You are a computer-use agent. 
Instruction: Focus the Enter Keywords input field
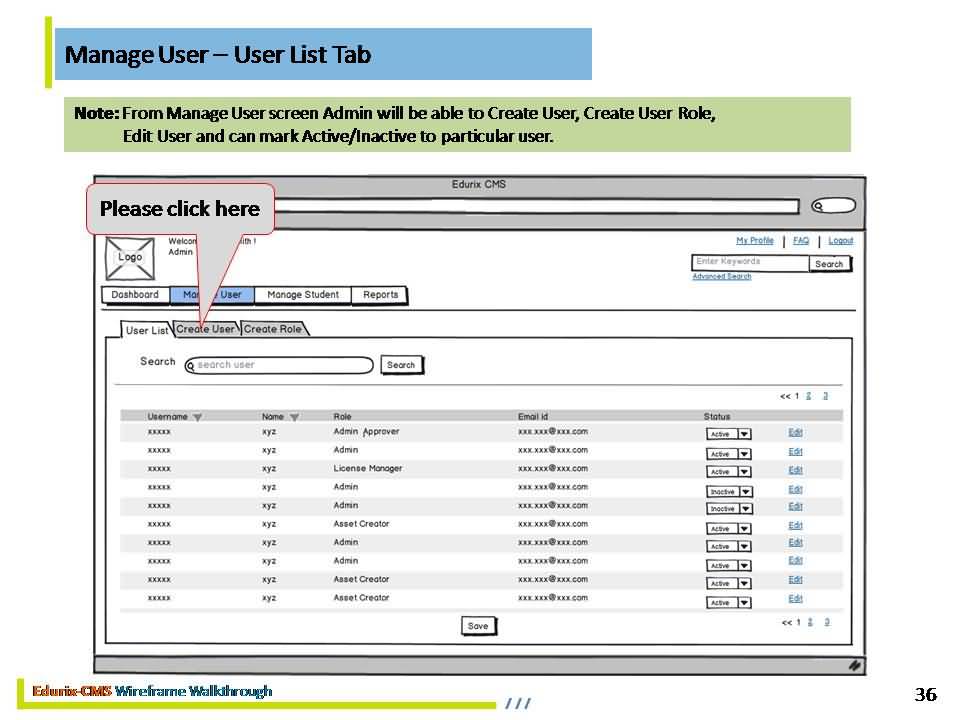pos(750,262)
